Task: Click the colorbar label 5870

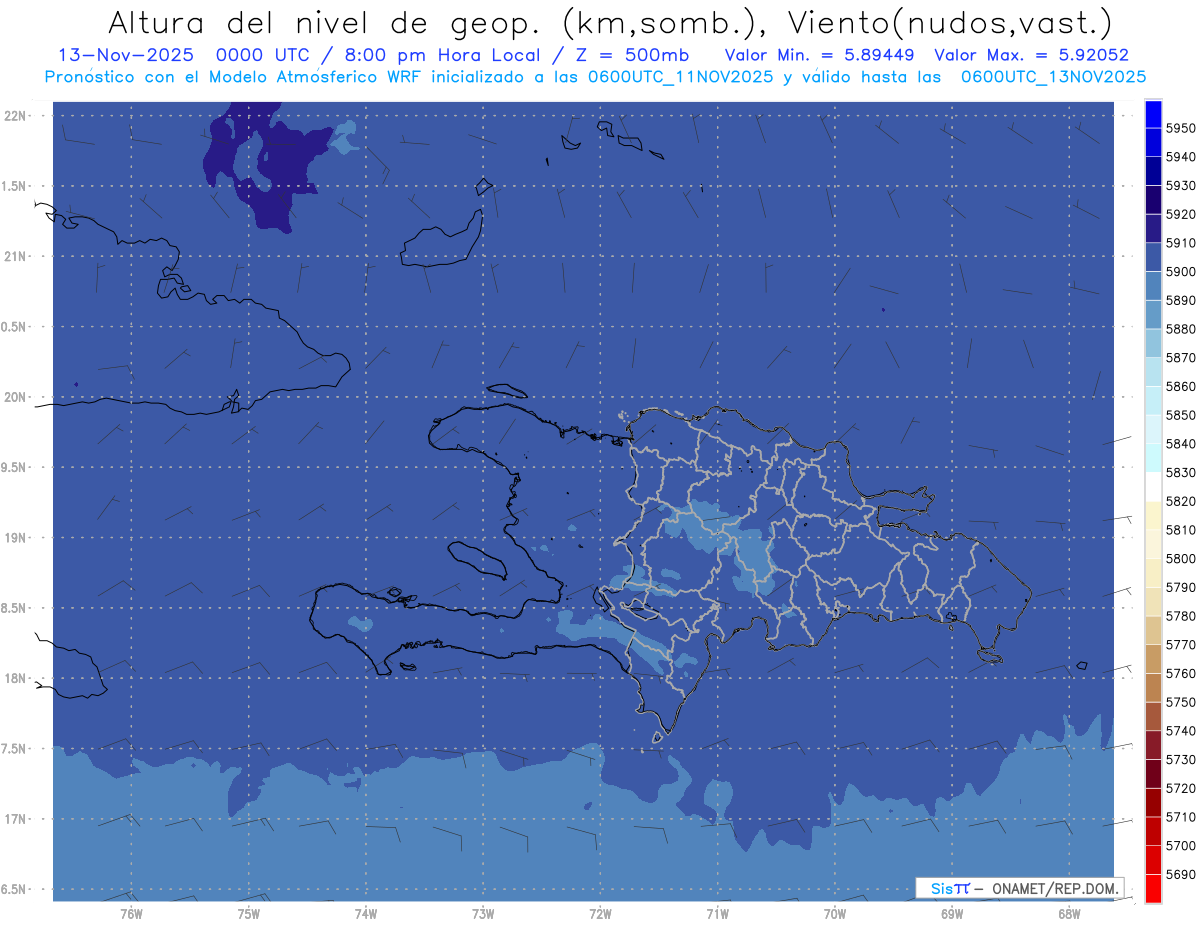Action: pyautogui.click(x=1181, y=357)
